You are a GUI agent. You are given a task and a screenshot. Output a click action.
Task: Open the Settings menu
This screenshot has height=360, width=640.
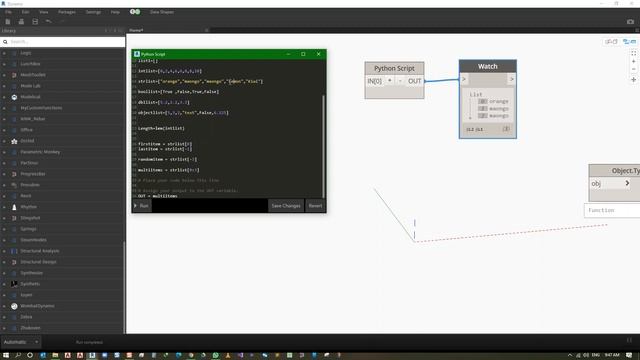(x=93, y=12)
